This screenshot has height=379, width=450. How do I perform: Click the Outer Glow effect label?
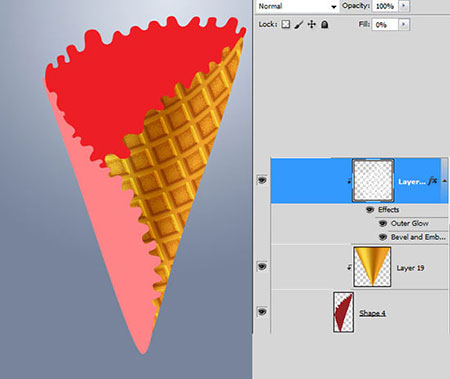click(x=410, y=223)
